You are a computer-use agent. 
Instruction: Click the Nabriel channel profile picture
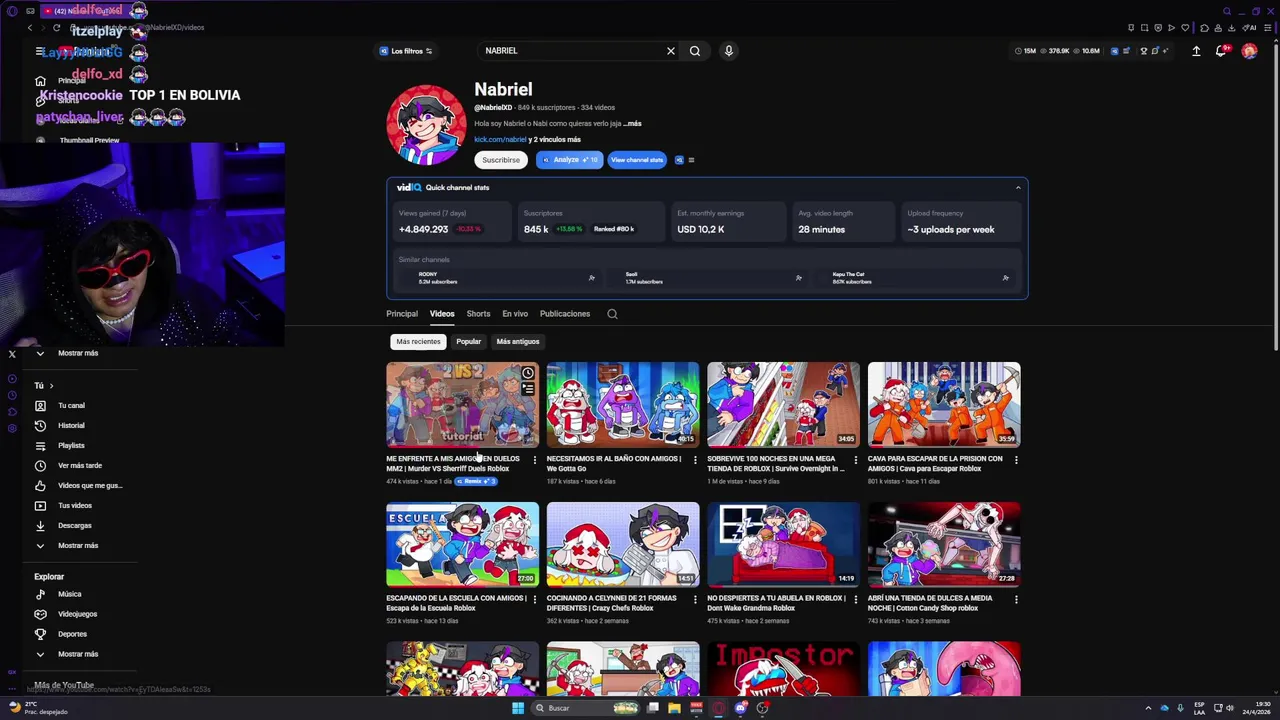426,124
